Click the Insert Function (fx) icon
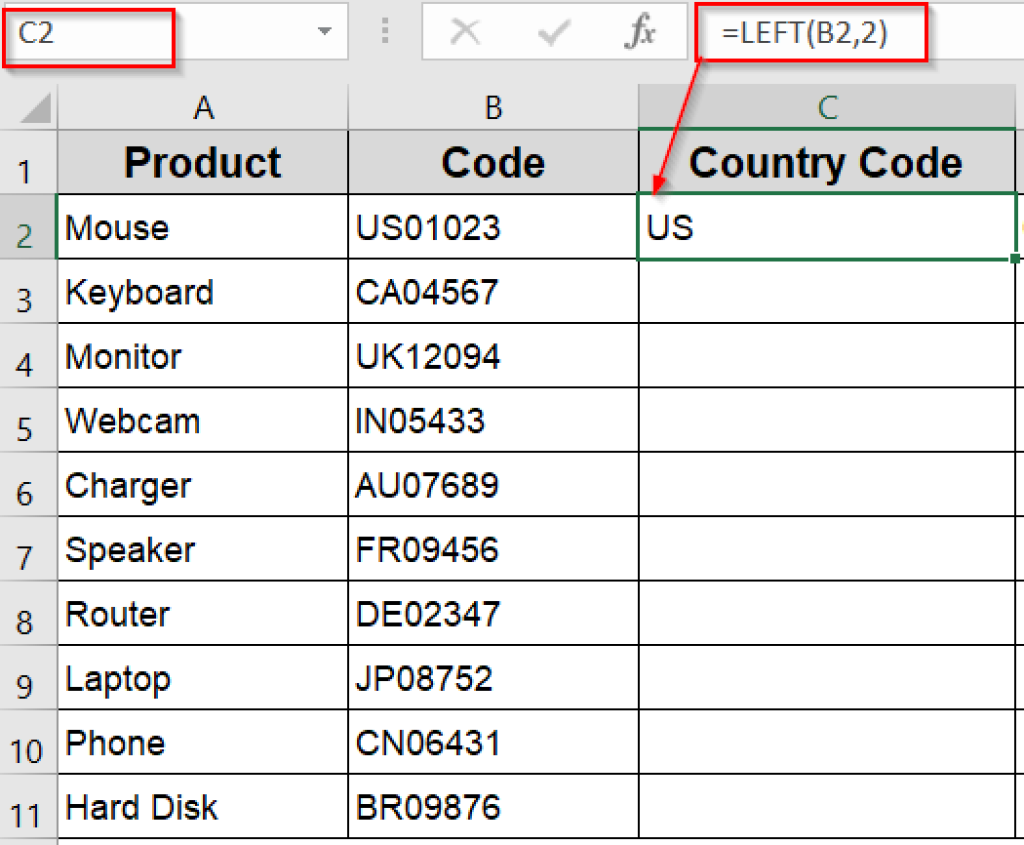This screenshot has width=1024, height=845. click(x=642, y=32)
